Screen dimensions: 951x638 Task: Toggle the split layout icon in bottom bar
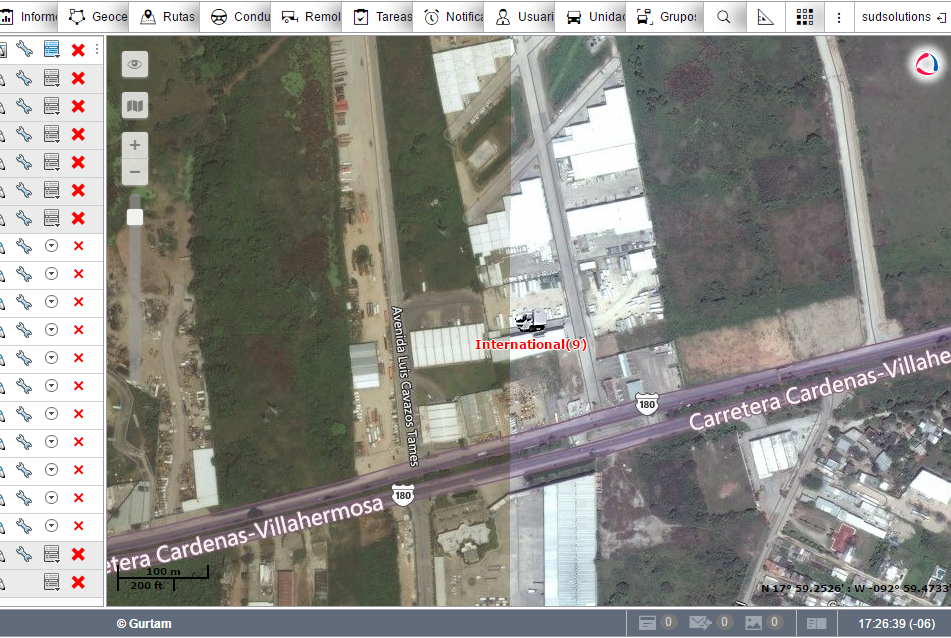coord(817,623)
